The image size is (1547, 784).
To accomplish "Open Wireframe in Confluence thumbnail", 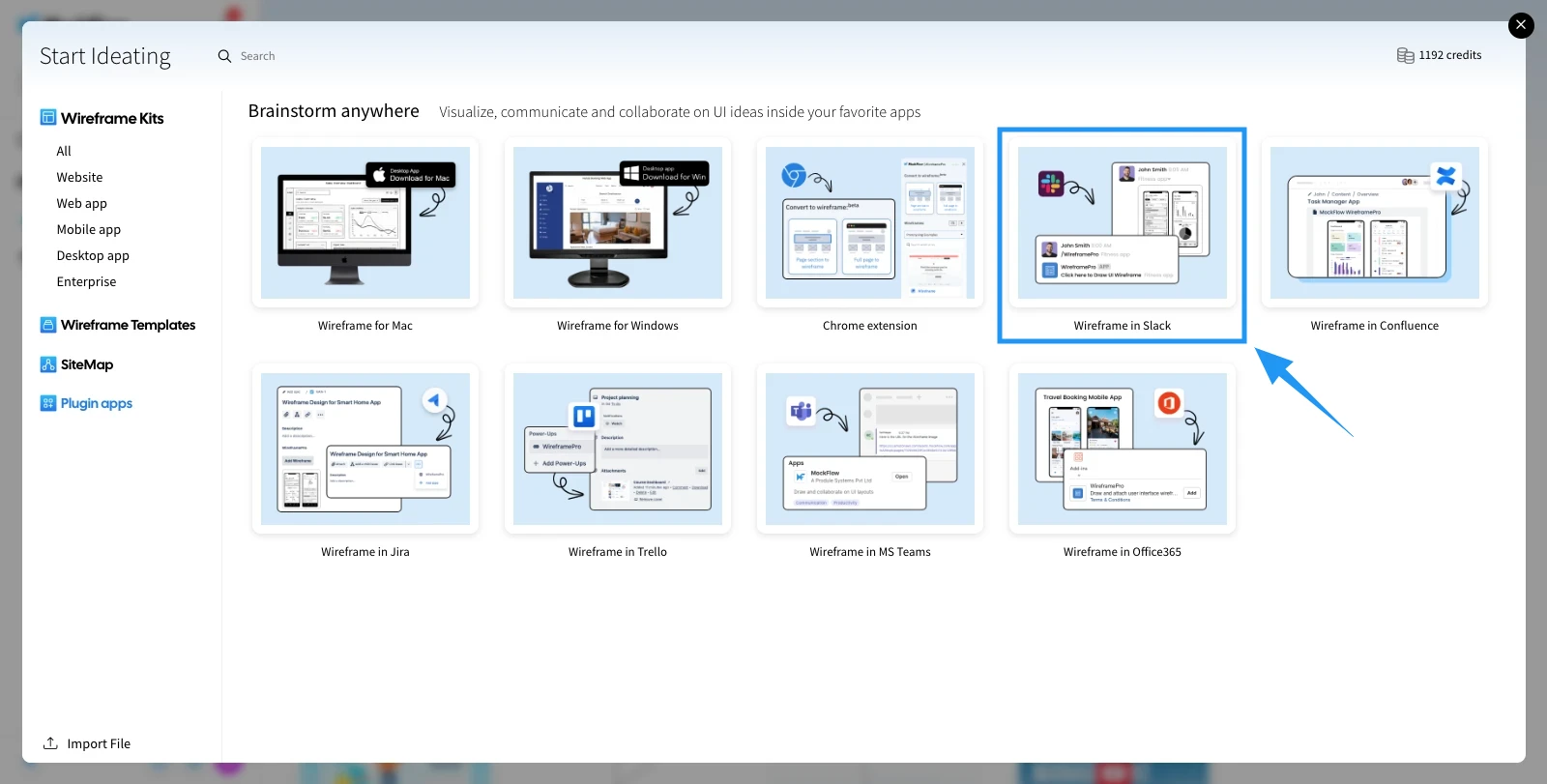I will click(x=1375, y=222).
